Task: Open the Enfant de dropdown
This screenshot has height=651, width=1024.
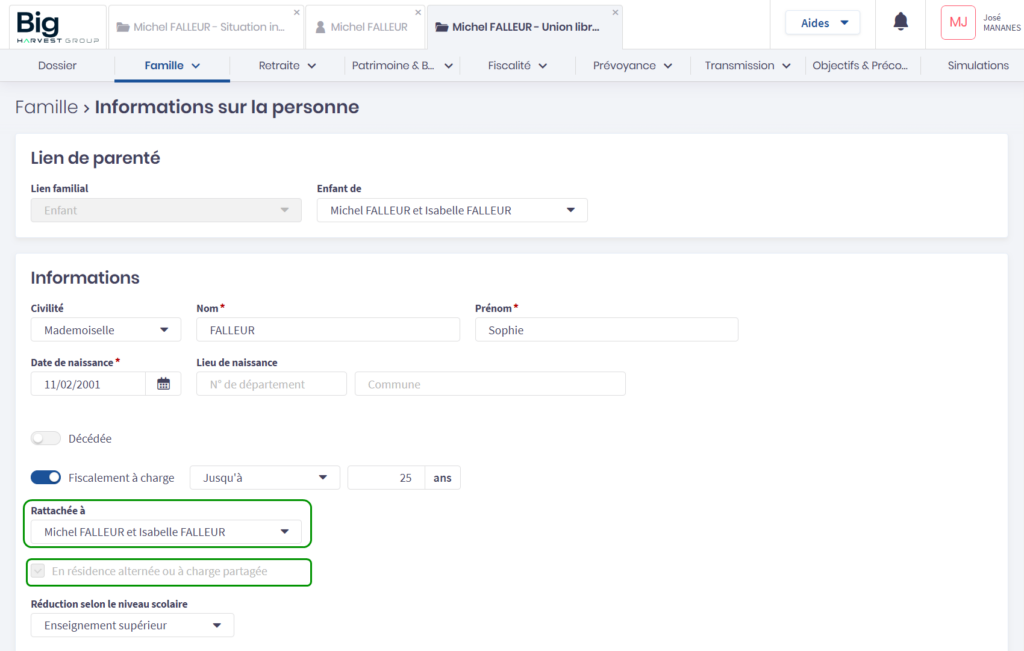Action: (452, 210)
